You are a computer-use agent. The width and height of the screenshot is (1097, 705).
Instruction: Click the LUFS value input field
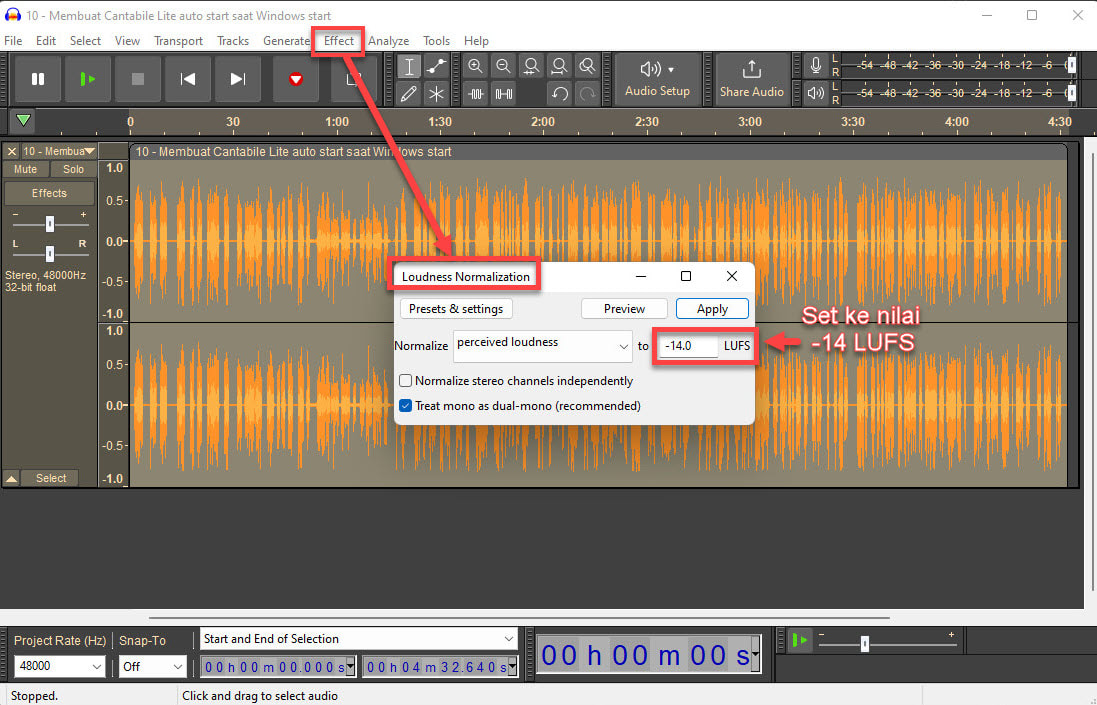(688, 346)
